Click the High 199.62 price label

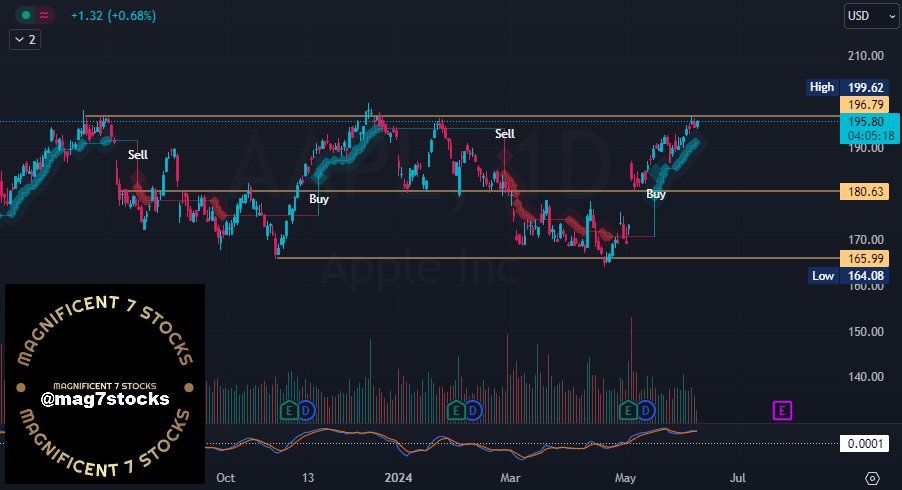click(847, 87)
